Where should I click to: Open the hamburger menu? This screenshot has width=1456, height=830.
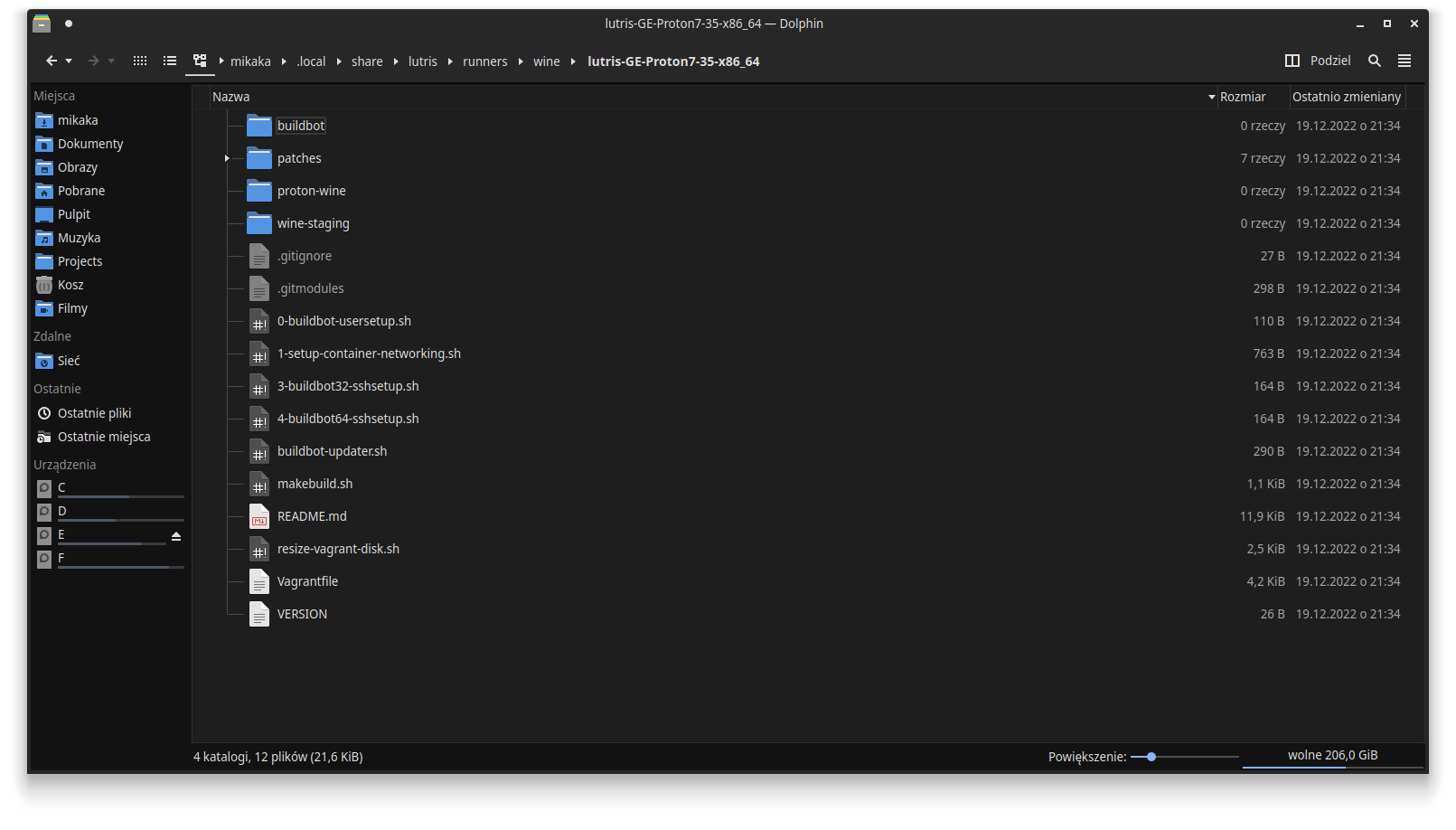tap(1404, 61)
